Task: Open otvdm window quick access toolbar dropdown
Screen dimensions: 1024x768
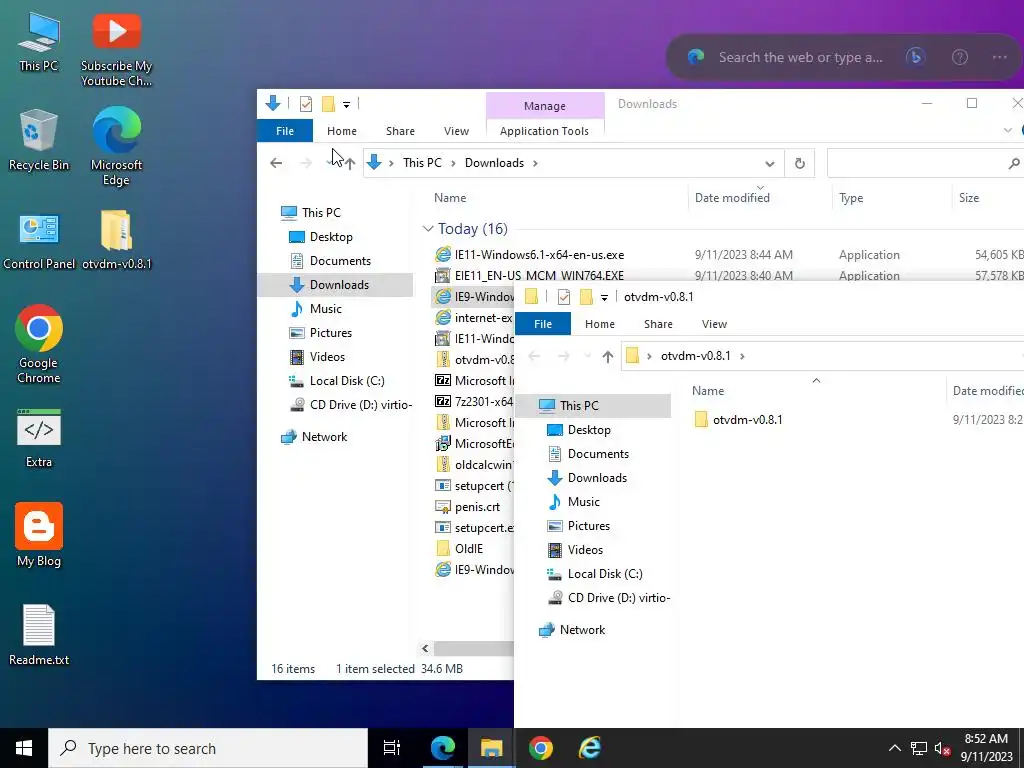Action: pyautogui.click(x=604, y=298)
